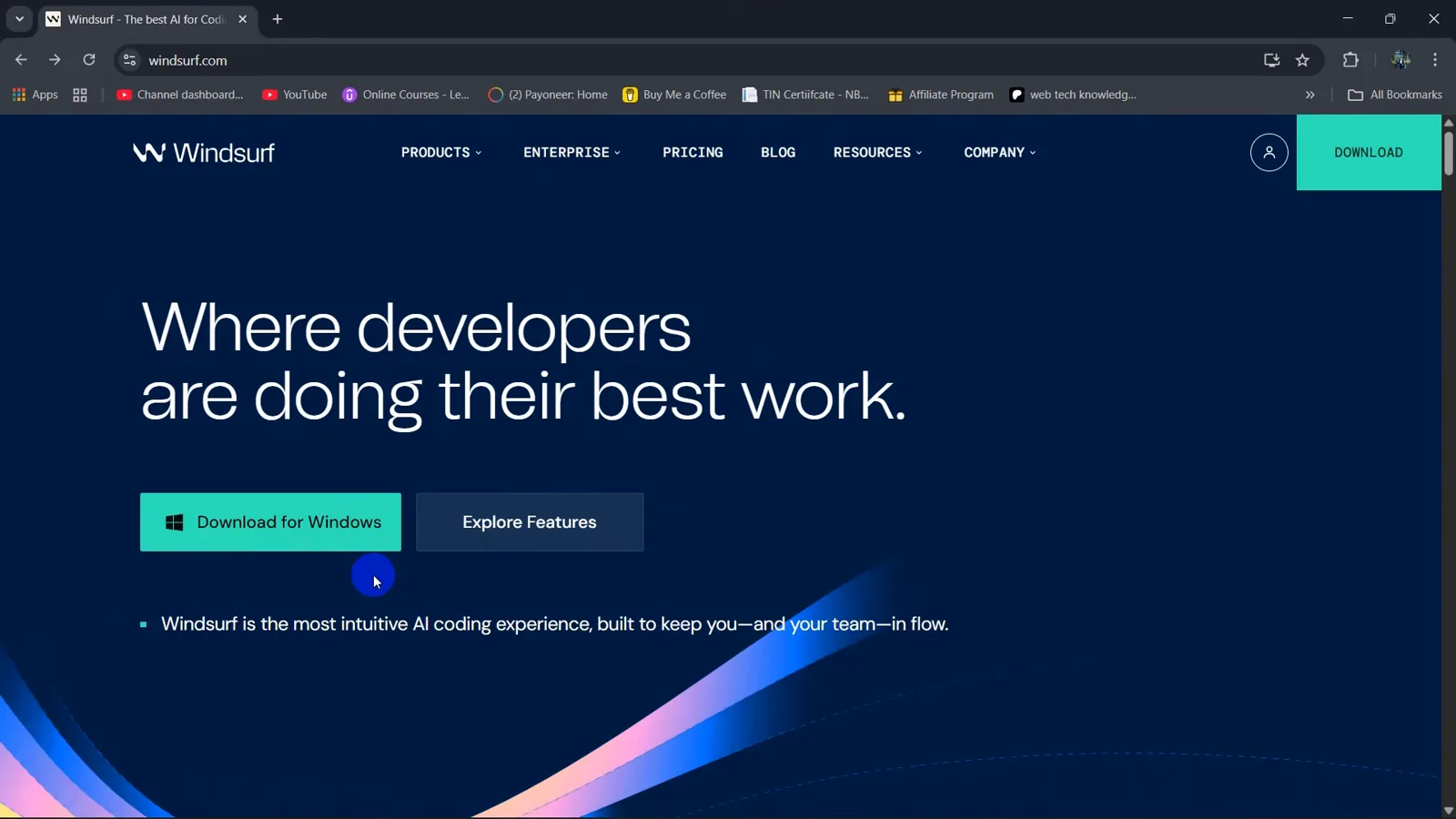Click the scrollbar down arrow
Screen dimensions: 1456x819
1449,810
